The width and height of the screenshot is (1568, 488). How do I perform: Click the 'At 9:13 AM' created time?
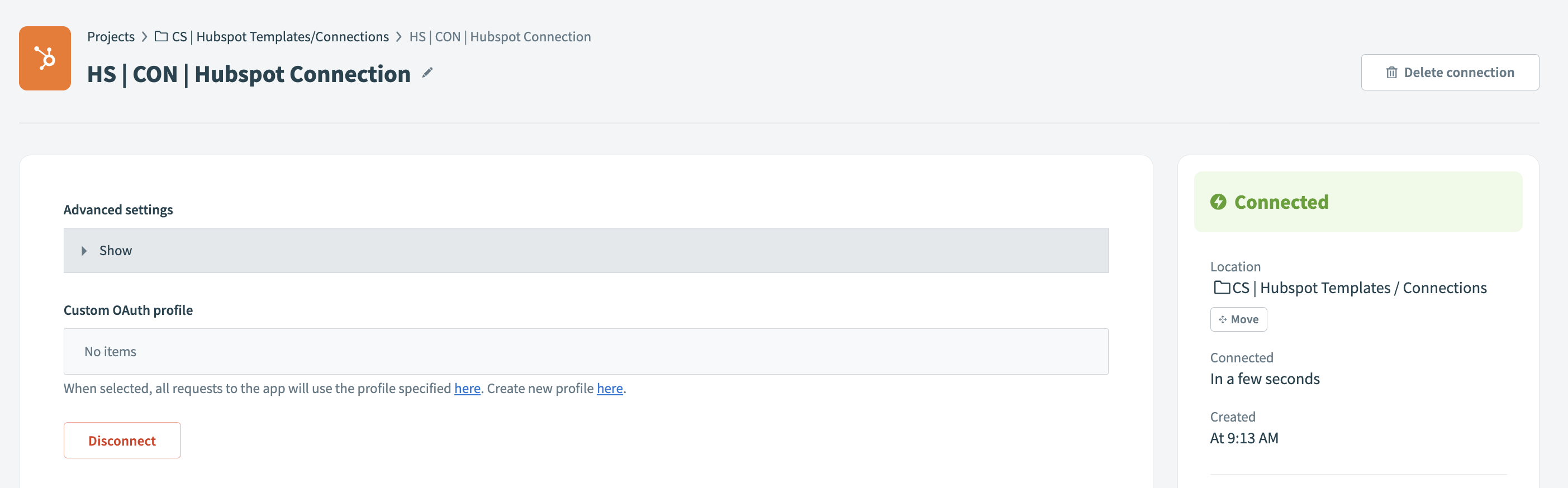pos(1243,438)
